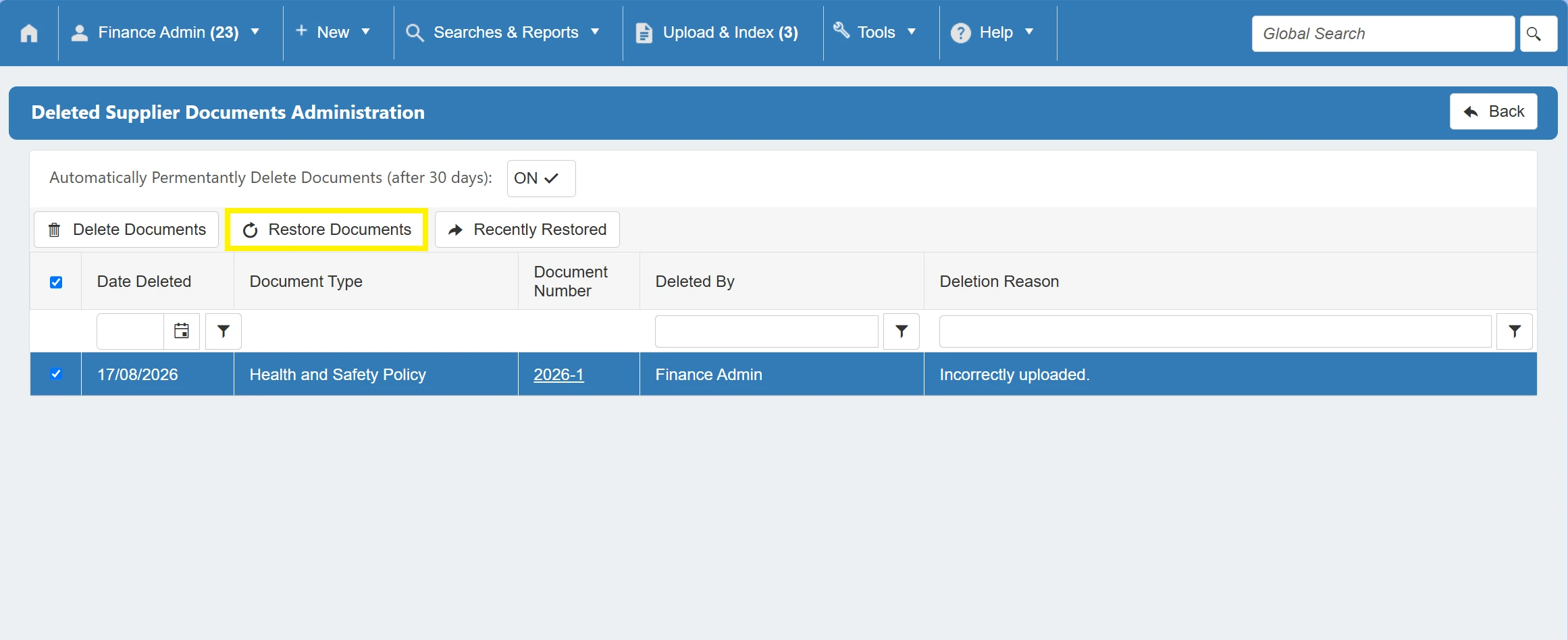Image resolution: width=1568 pixels, height=640 pixels.
Task: Select the 17/08/2026 date cell
Action: tap(157, 374)
